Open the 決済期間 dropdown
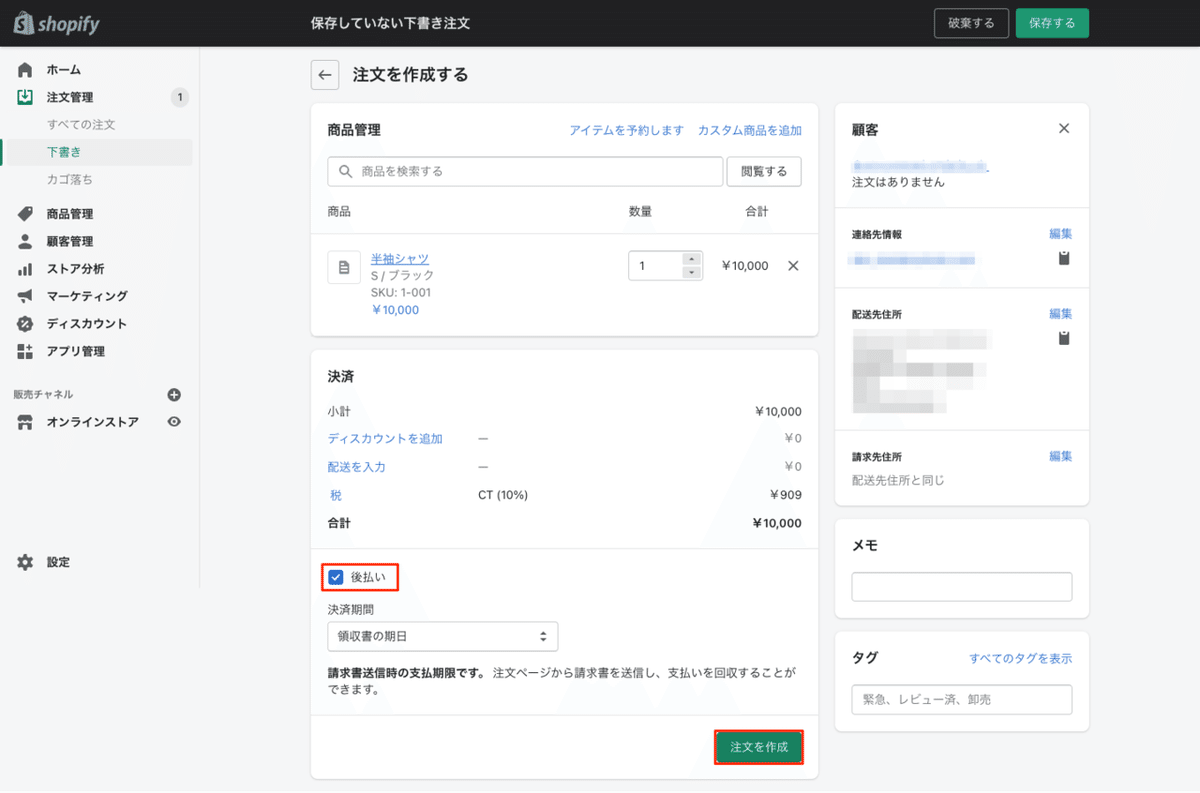 [x=443, y=636]
